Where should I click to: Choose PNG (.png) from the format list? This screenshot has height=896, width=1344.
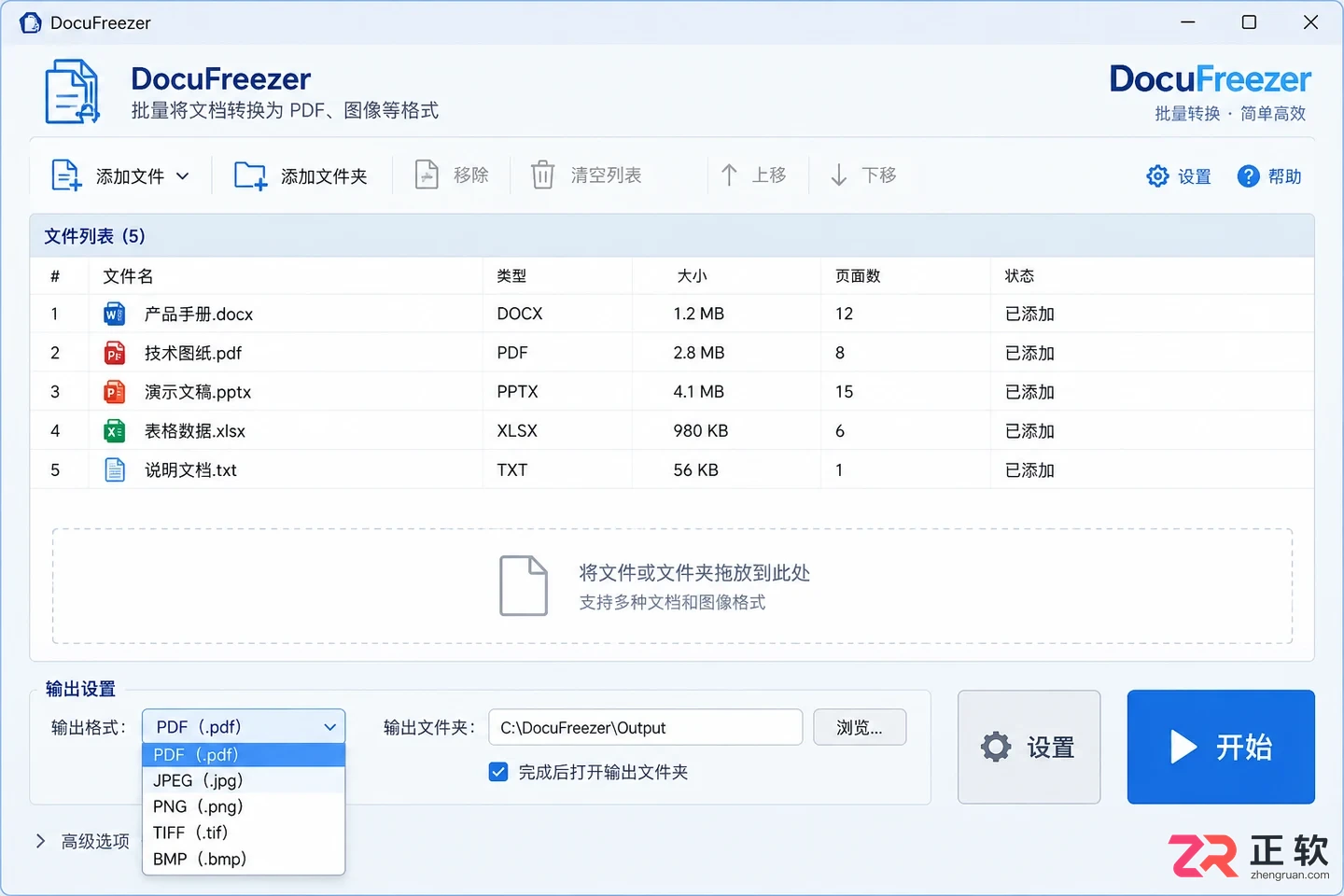point(244,806)
